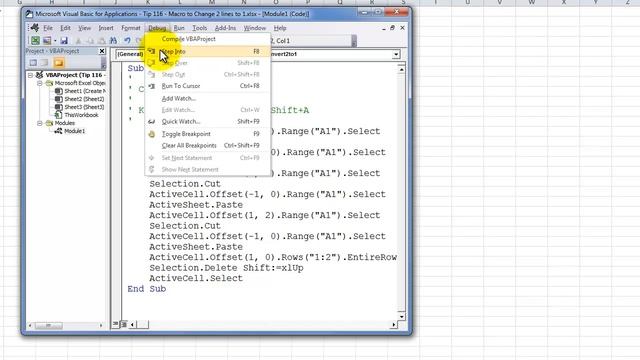Click Full Module View button at code window bottom
This screenshot has height=360, width=640.
coord(124,324)
